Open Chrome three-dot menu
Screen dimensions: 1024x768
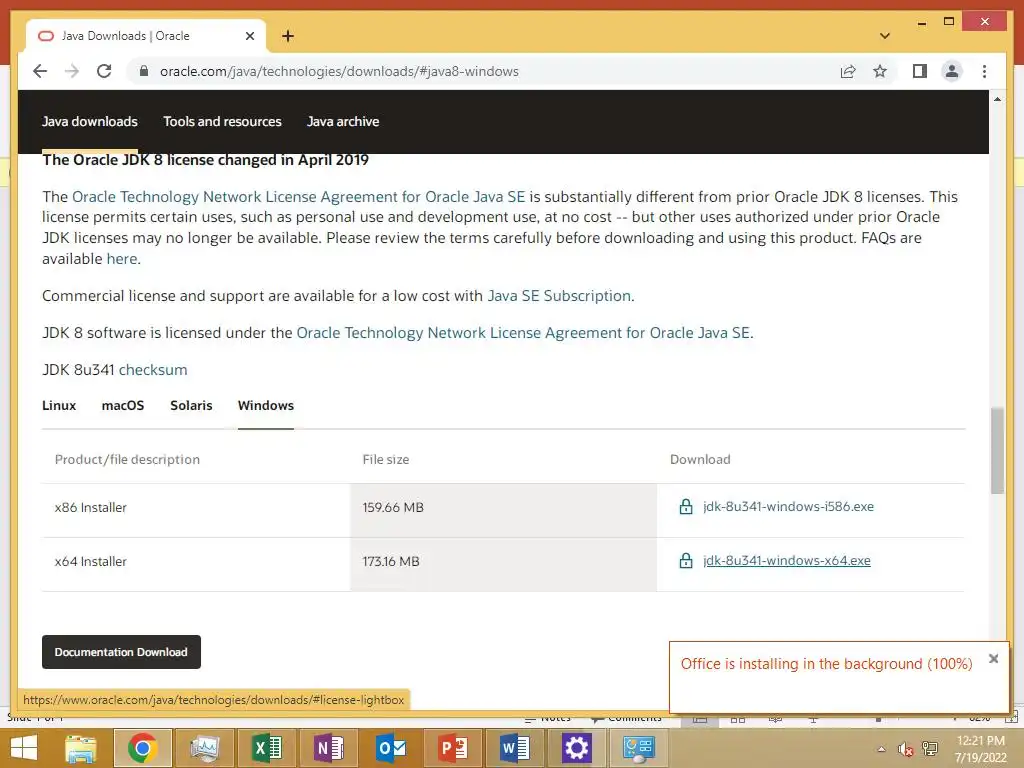tap(984, 71)
